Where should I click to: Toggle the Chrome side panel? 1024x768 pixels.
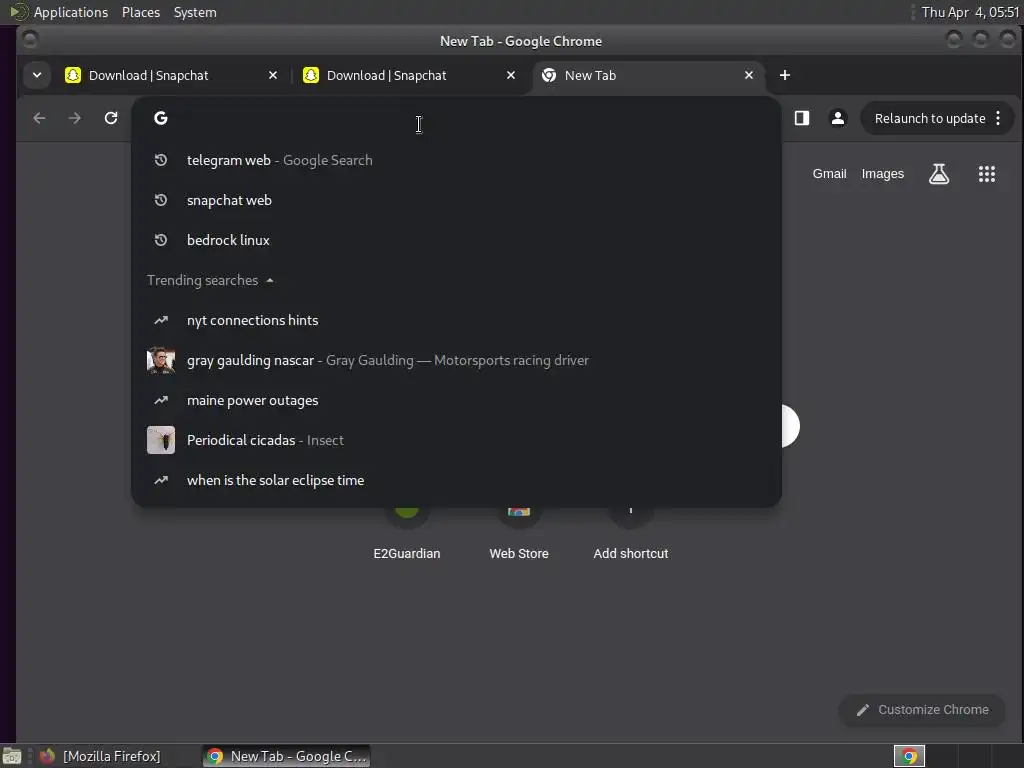[x=802, y=118]
